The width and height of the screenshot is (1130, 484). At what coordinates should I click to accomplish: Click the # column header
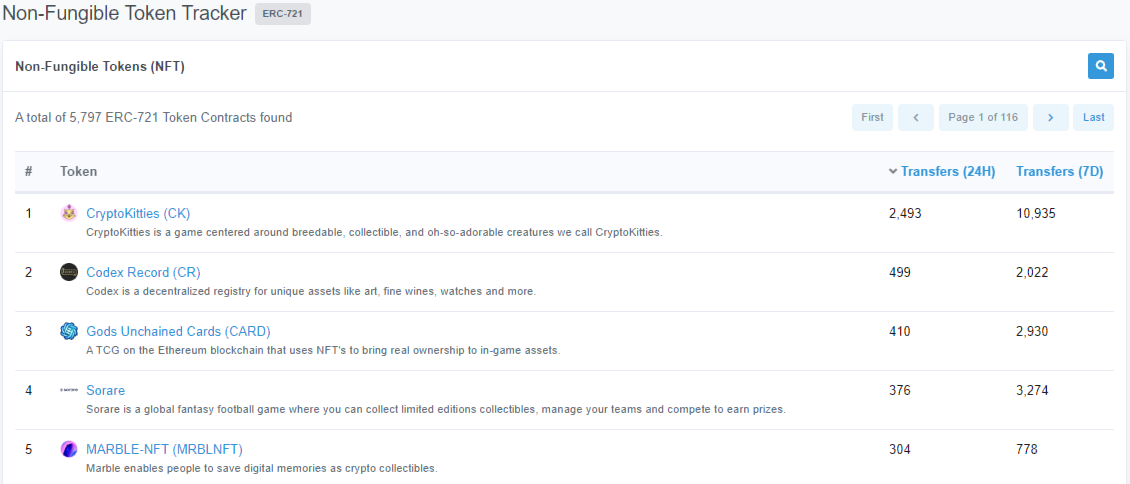click(x=29, y=171)
